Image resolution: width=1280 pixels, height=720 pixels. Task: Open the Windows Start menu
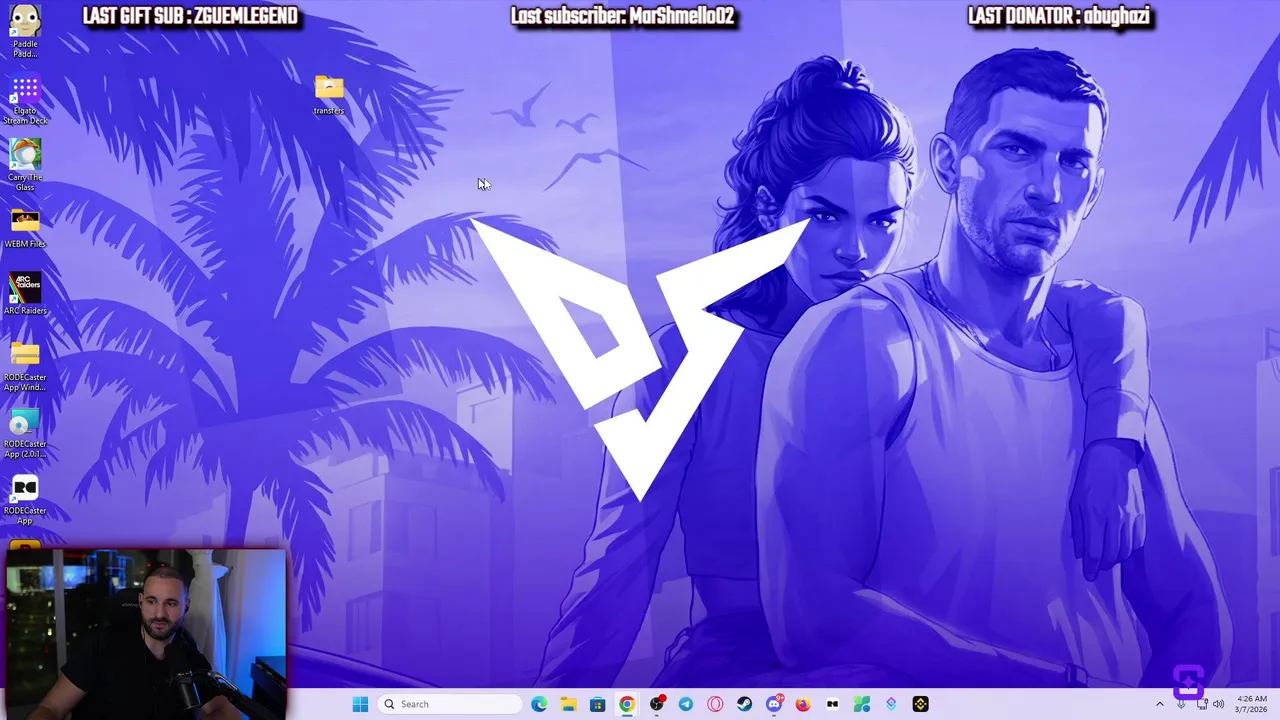pyautogui.click(x=360, y=704)
